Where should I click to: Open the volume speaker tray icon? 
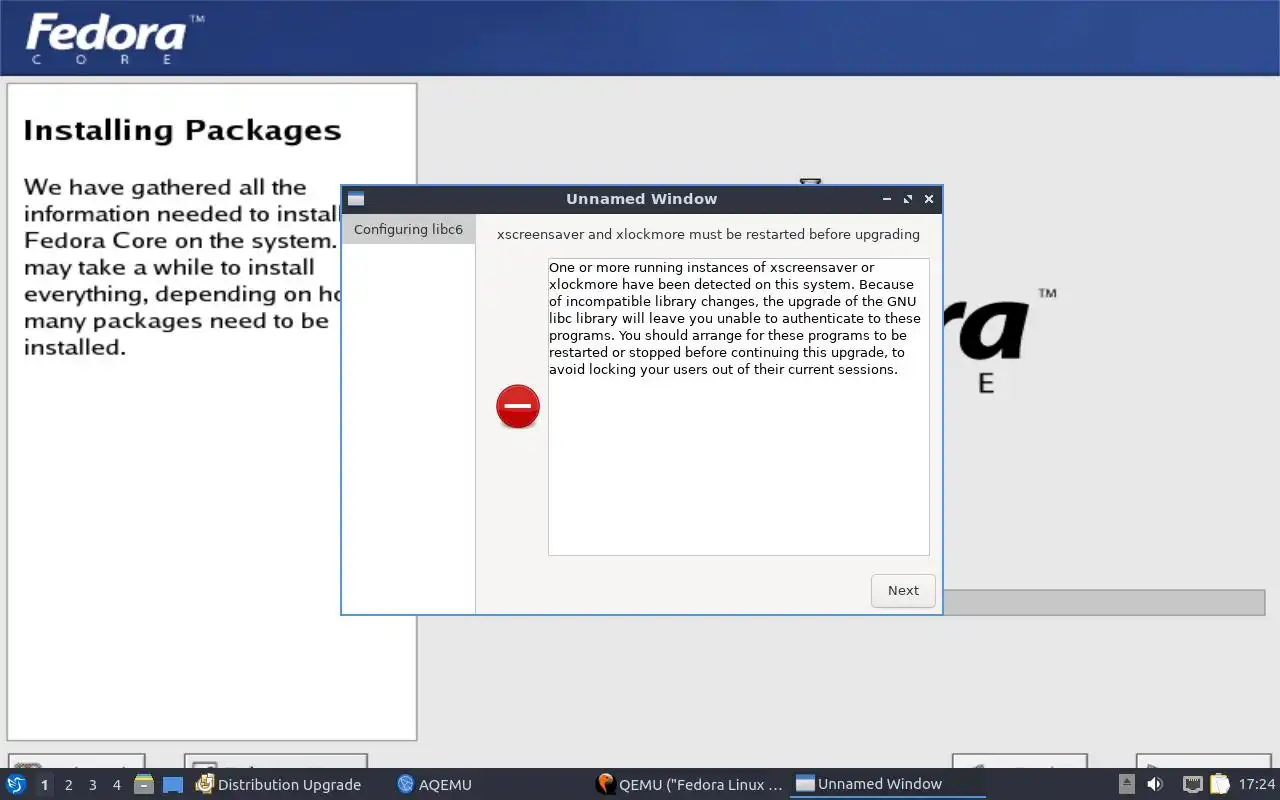tap(1155, 784)
